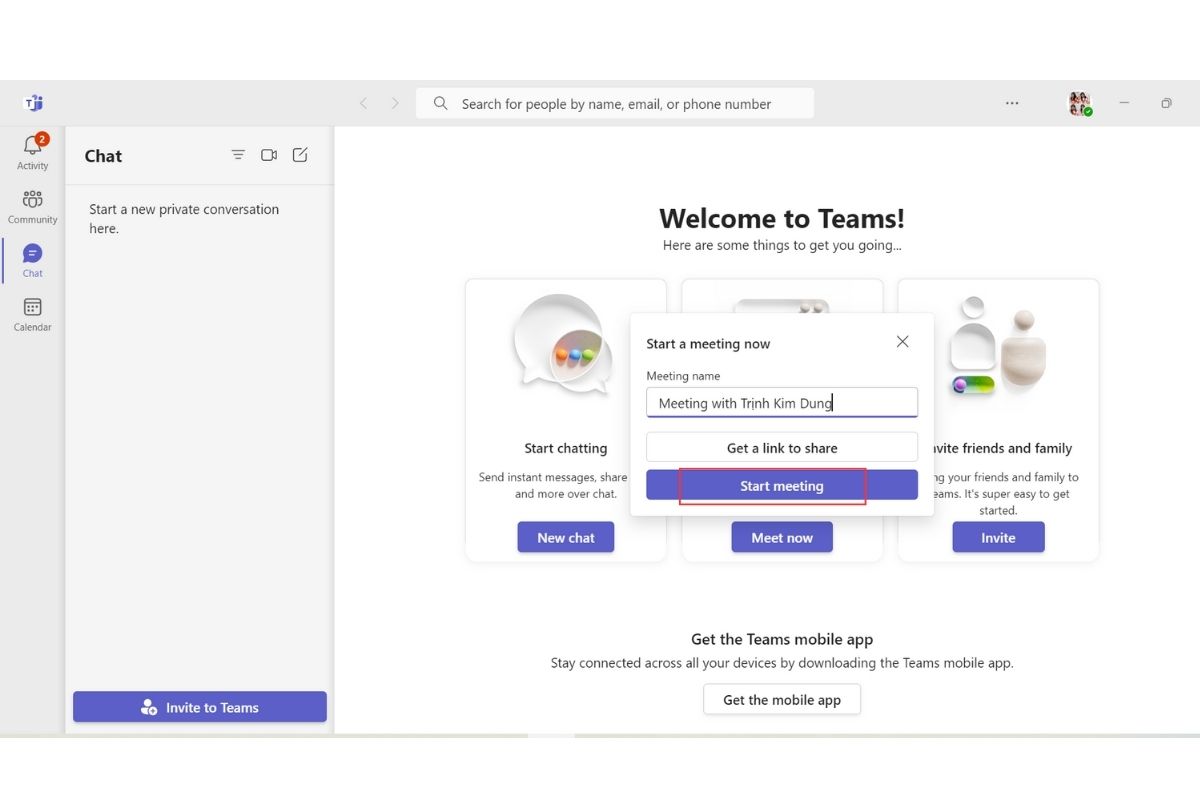Open the profile picture avatar
The height and width of the screenshot is (800, 1200).
tap(1080, 103)
